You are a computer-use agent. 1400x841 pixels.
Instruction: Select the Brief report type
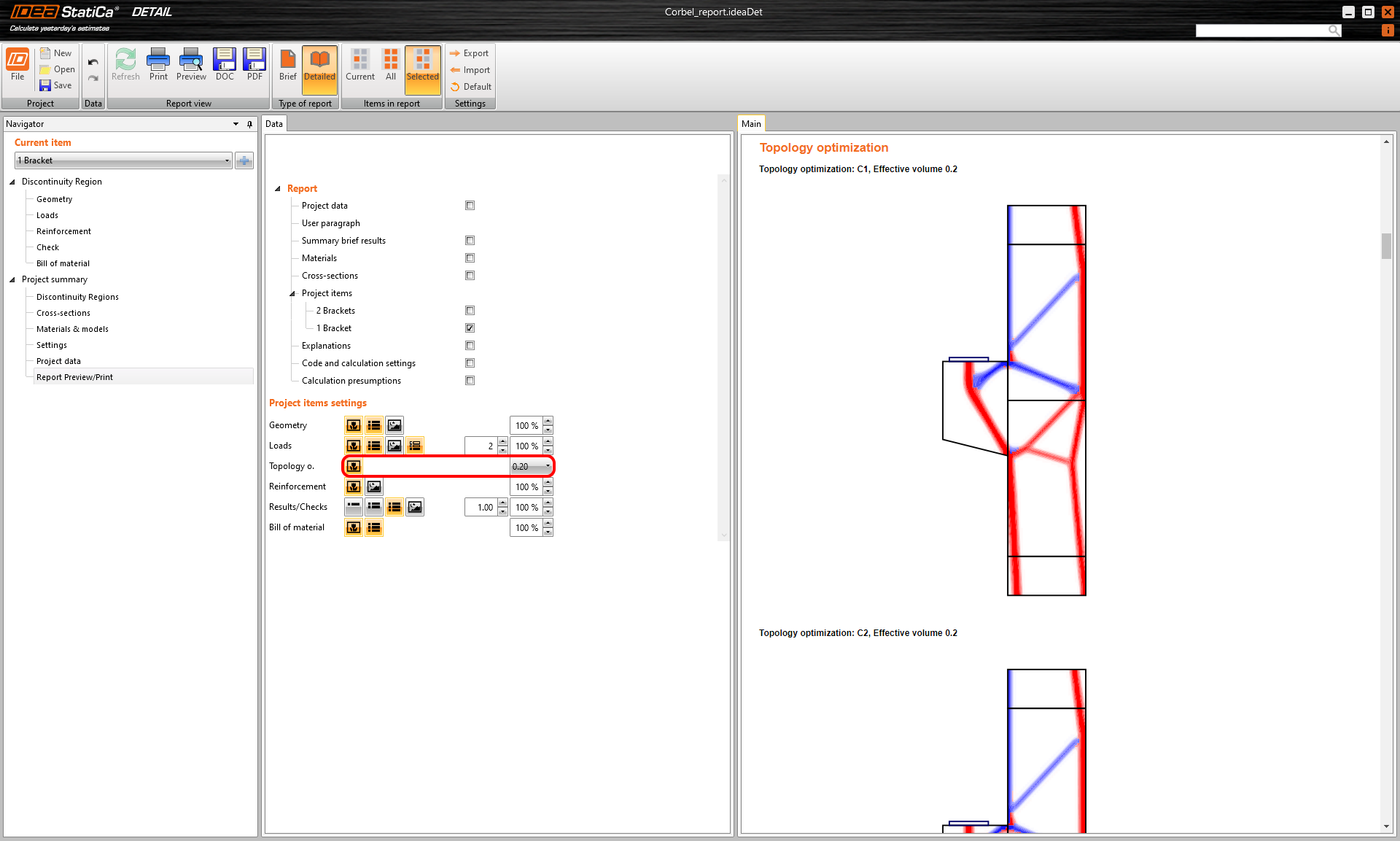click(288, 64)
